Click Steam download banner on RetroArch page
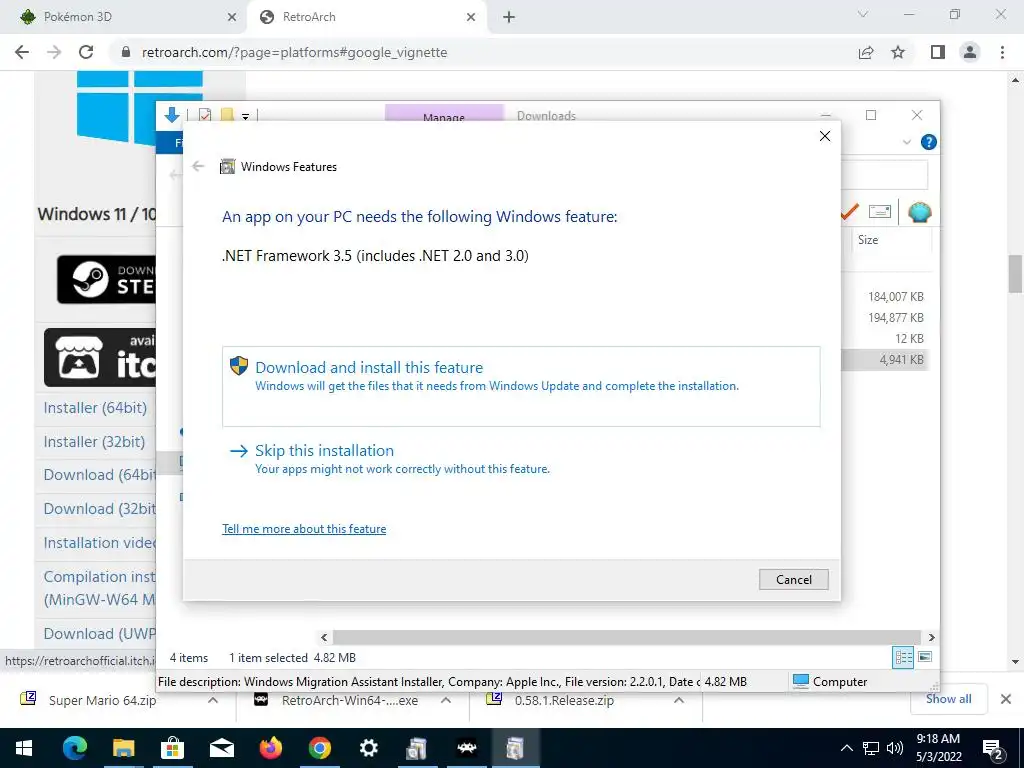Image resolution: width=1024 pixels, height=768 pixels. [x=106, y=280]
